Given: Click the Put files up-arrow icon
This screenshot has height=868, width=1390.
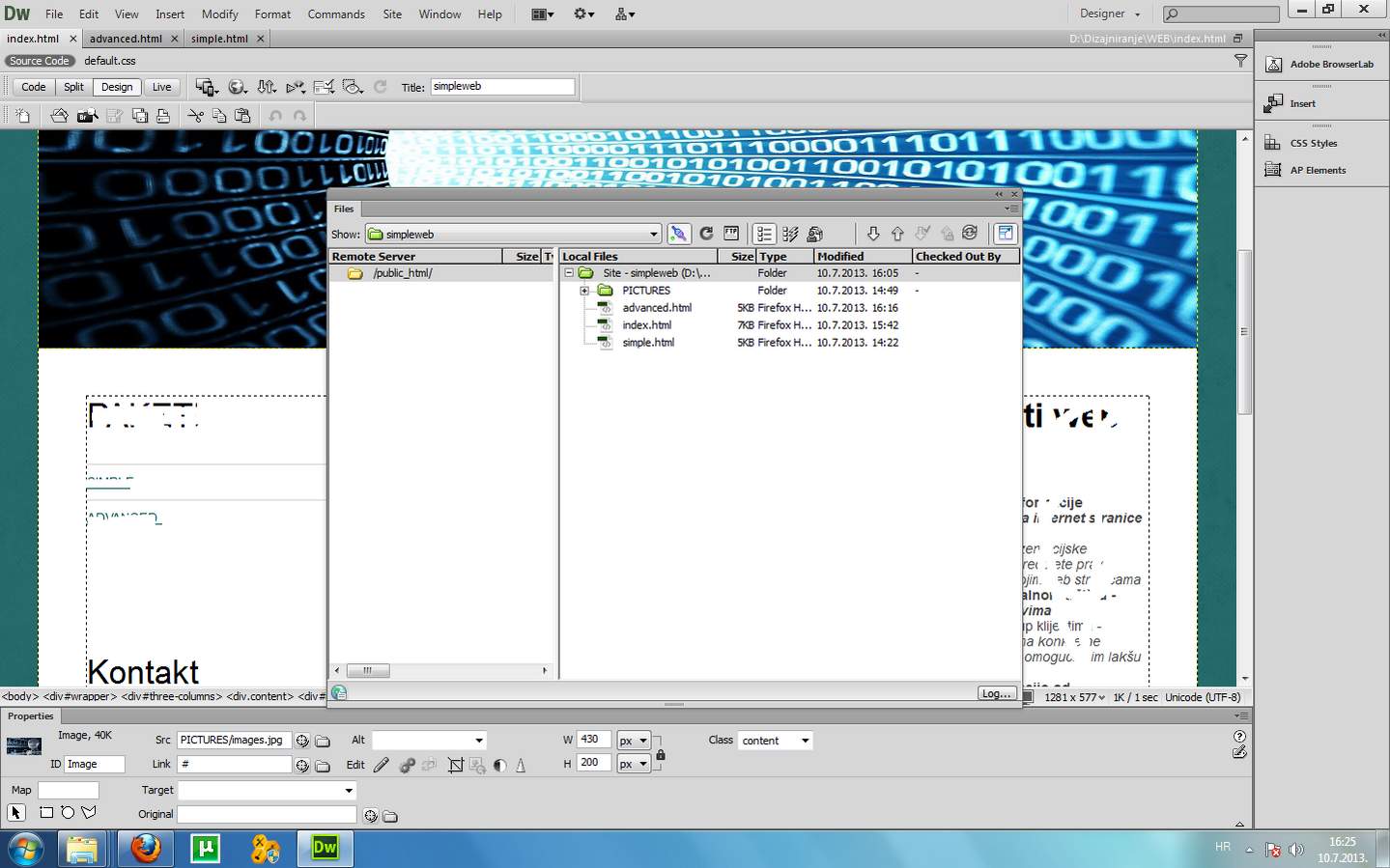Looking at the screenshot, I should pos(897,234).
